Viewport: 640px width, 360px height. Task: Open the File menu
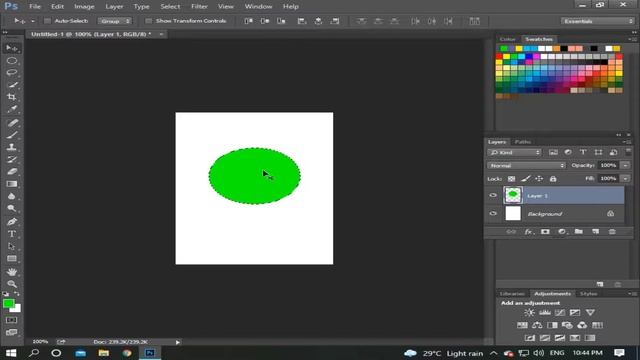click(35, 7)
